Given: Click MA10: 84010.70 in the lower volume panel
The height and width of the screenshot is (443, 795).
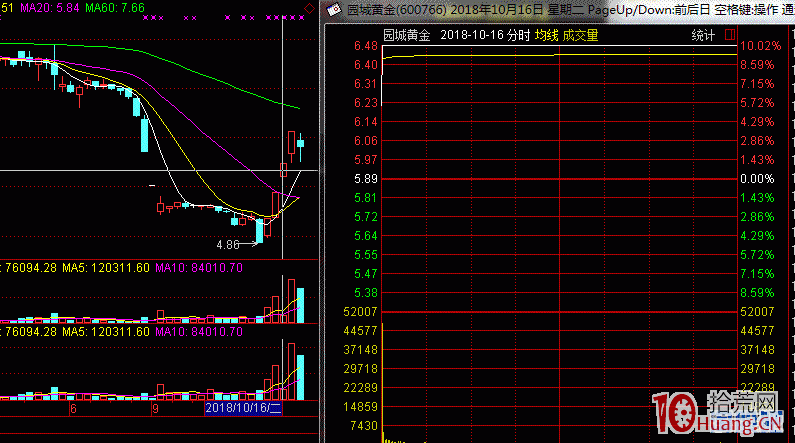Looking at the screenshot, I should point(199,331).
